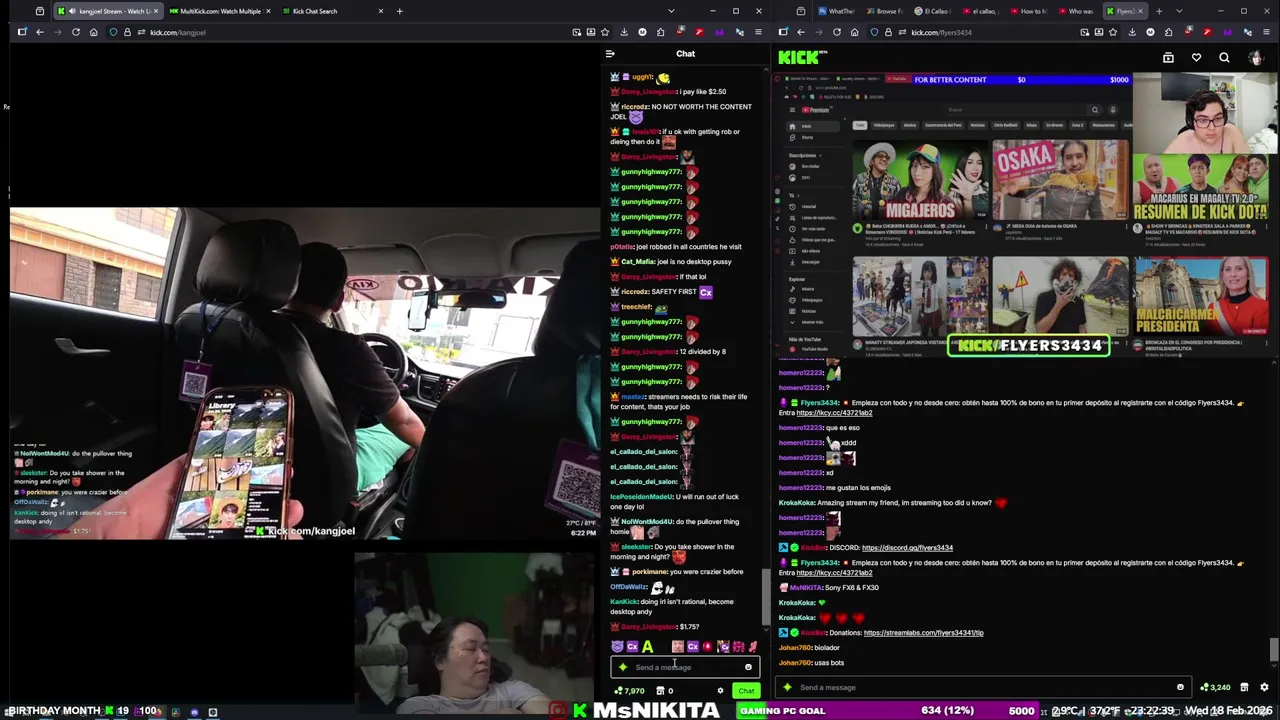Close the Kick Chat Search tab
1280x720 pixels.
380,11
